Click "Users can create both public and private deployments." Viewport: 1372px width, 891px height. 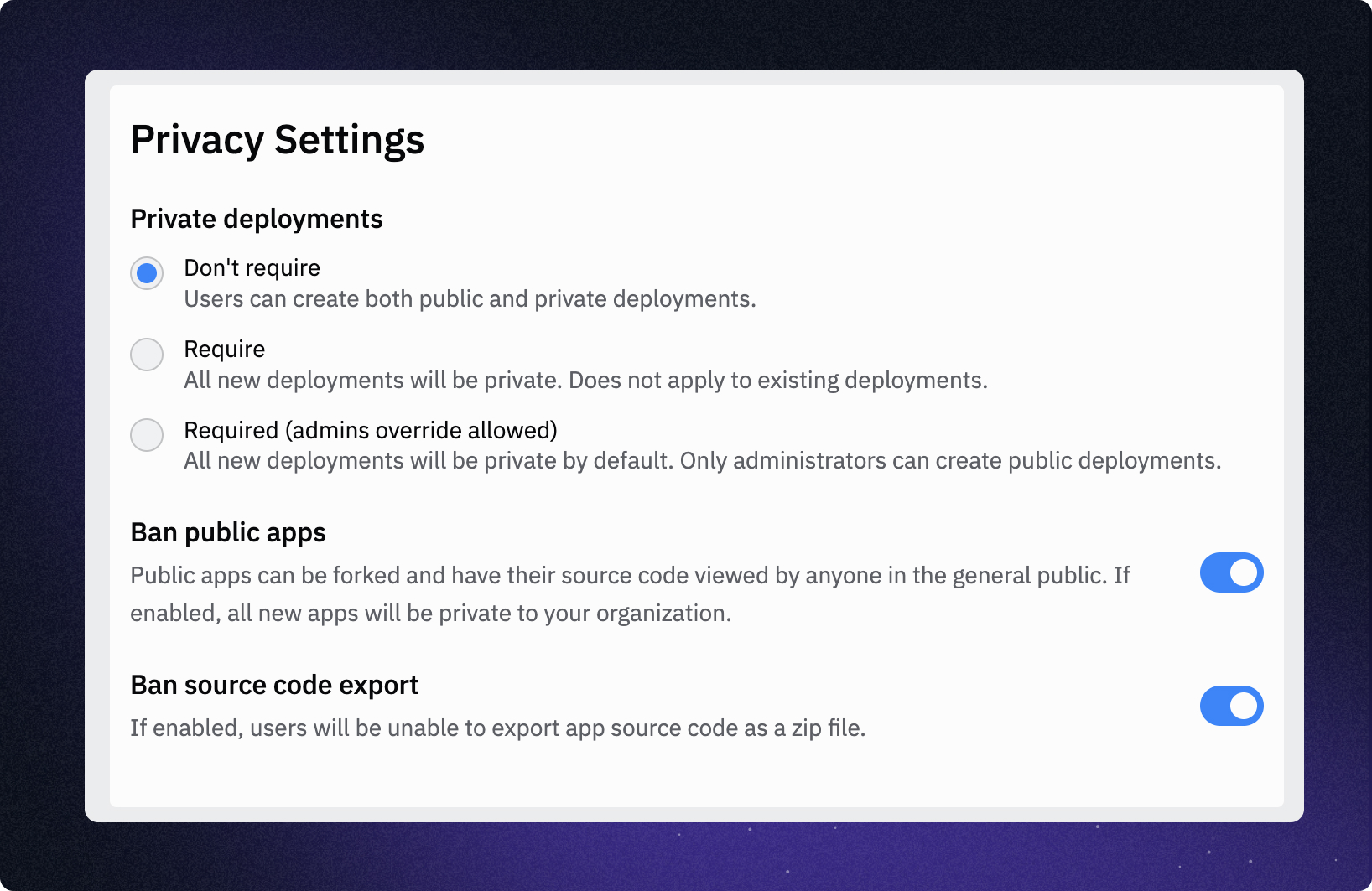coord(470,299)
